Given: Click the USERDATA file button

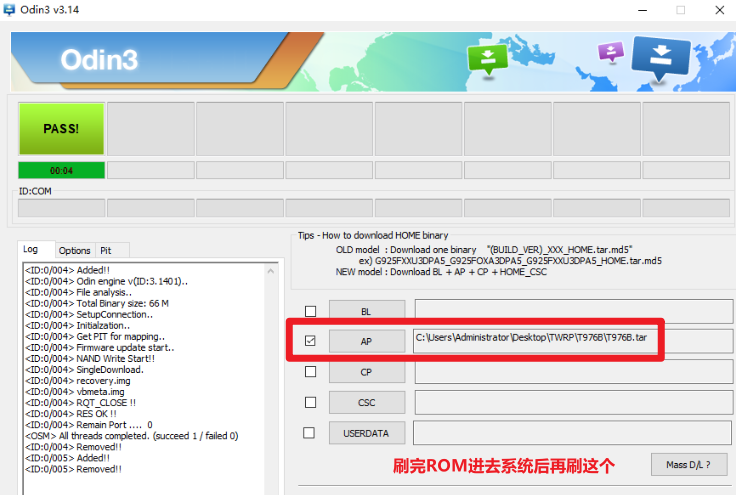Looking at the screenshot, I should 367,433.
